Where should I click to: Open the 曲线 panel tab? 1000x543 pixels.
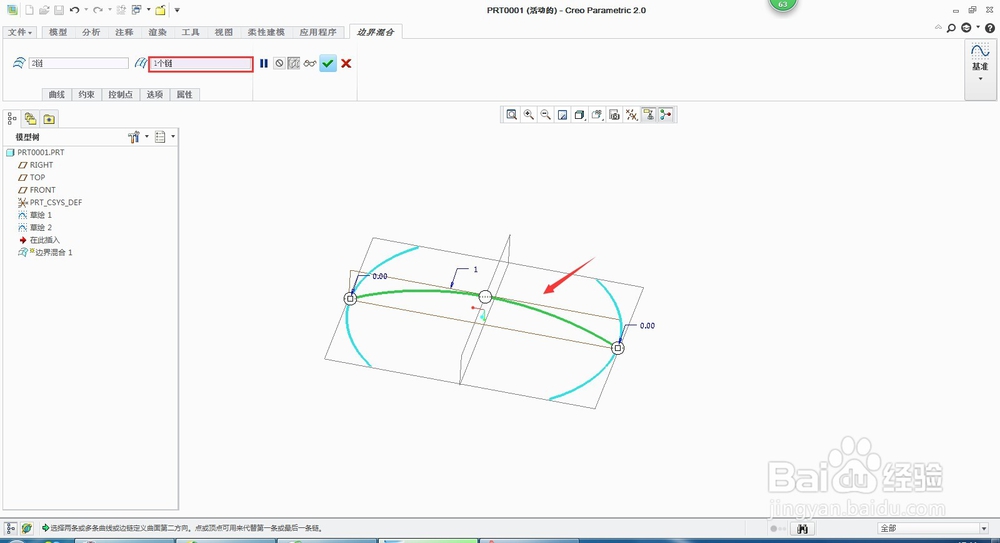pos(57,94)
